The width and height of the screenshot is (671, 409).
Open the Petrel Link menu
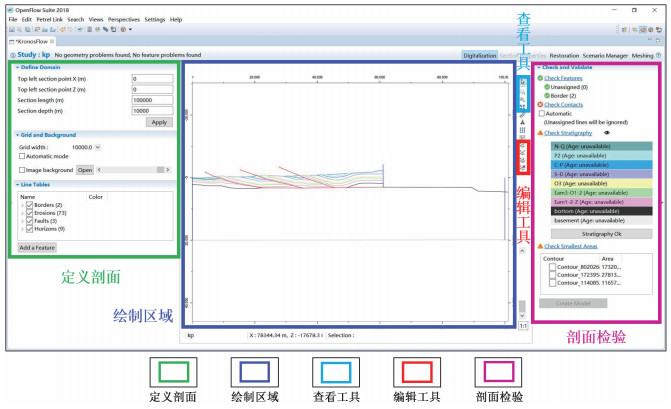coord(49,19)
